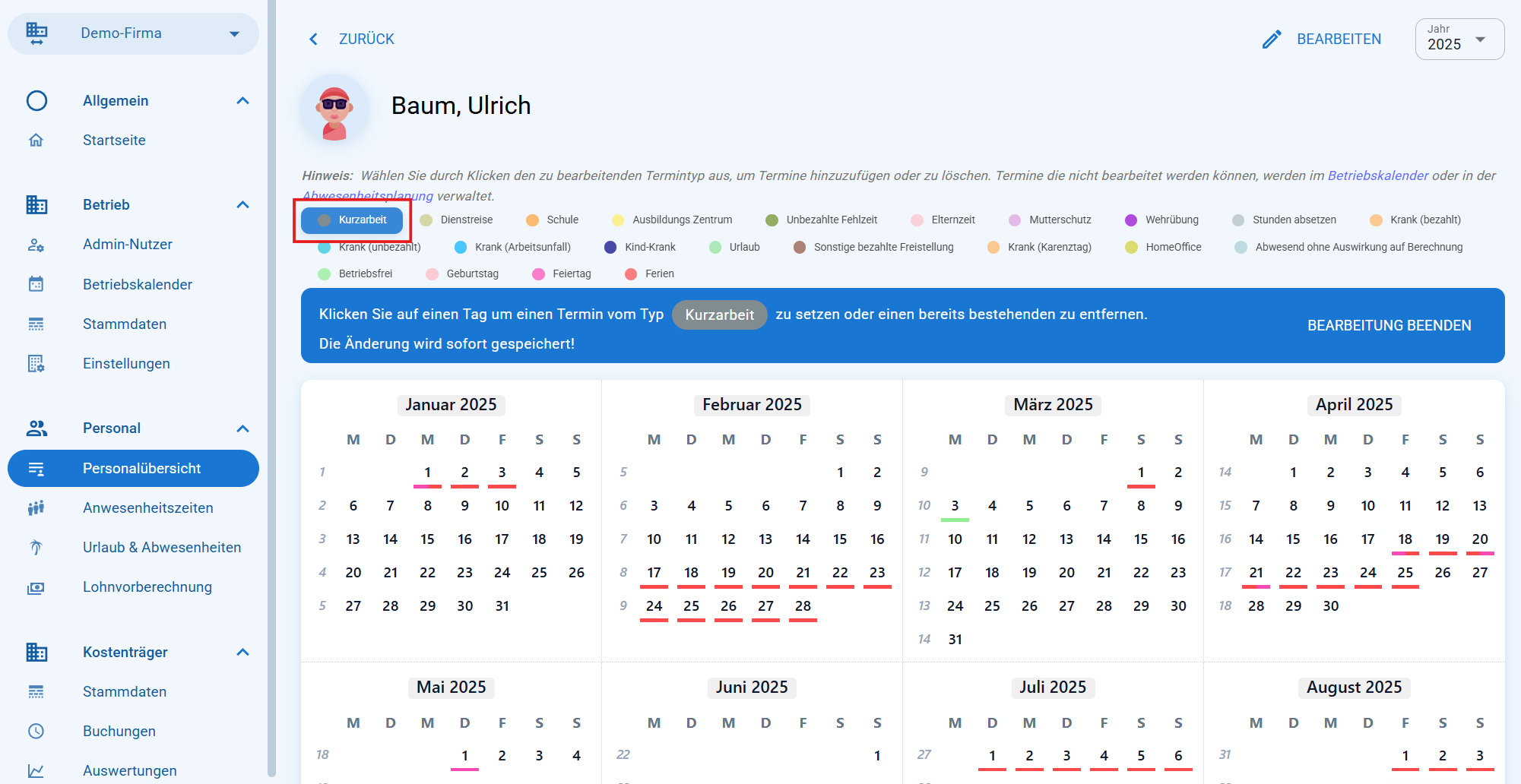Select the Kind-Krank appointment type

coord(640,248)
